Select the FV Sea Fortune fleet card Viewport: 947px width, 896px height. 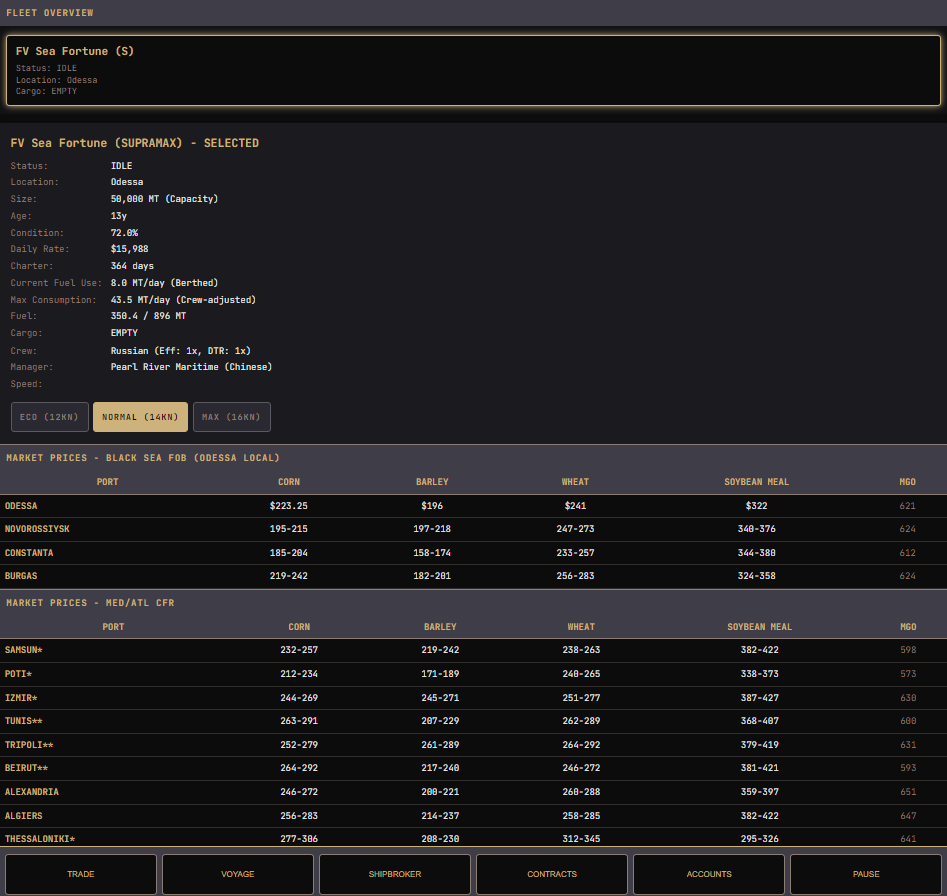click(474, 71)
